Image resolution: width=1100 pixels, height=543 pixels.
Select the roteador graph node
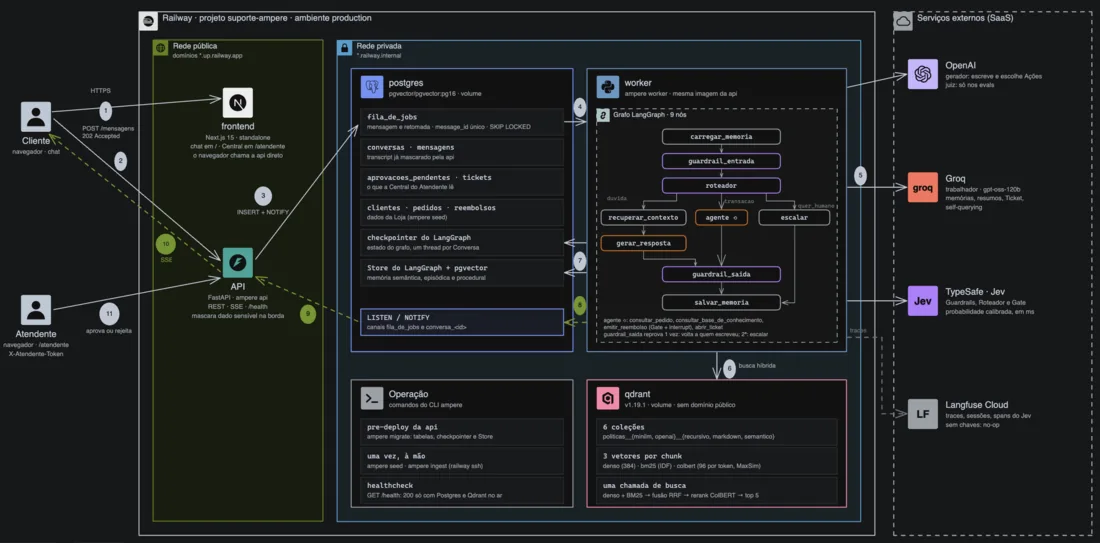721,186
